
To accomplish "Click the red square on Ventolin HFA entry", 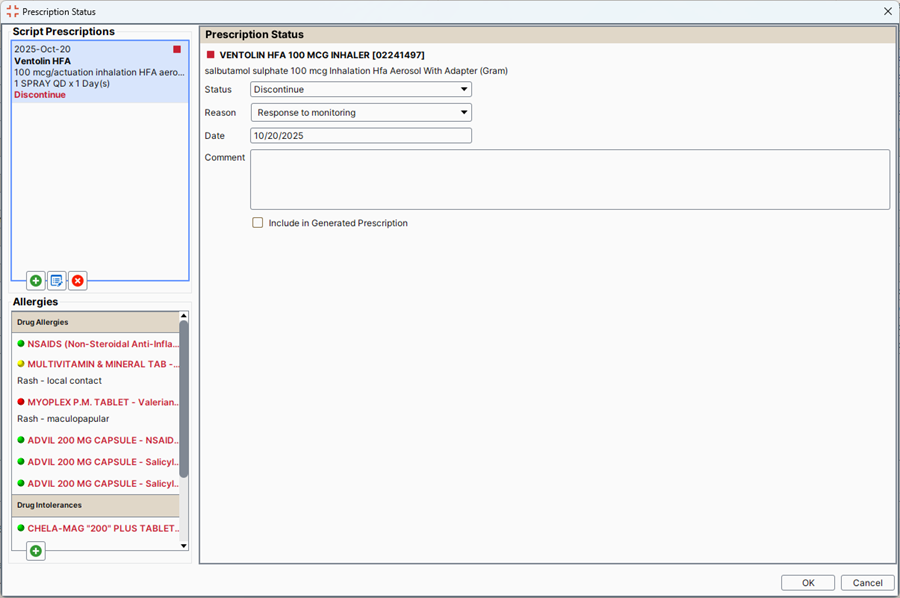I will (x=177, y=49).
